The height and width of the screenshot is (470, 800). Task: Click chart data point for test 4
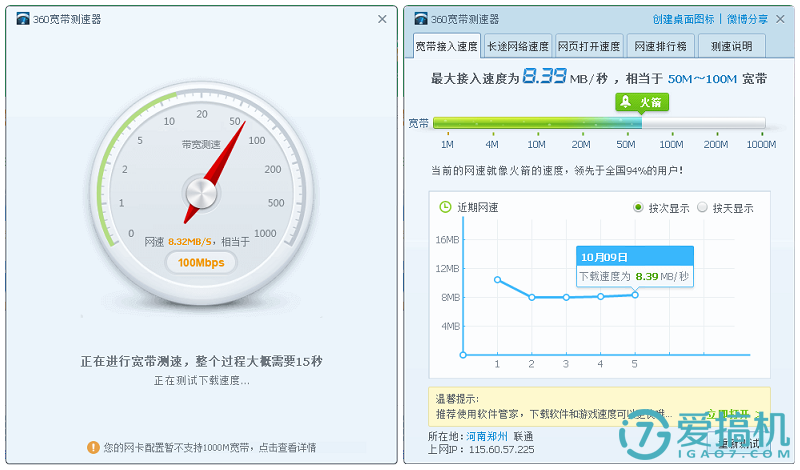601,296
